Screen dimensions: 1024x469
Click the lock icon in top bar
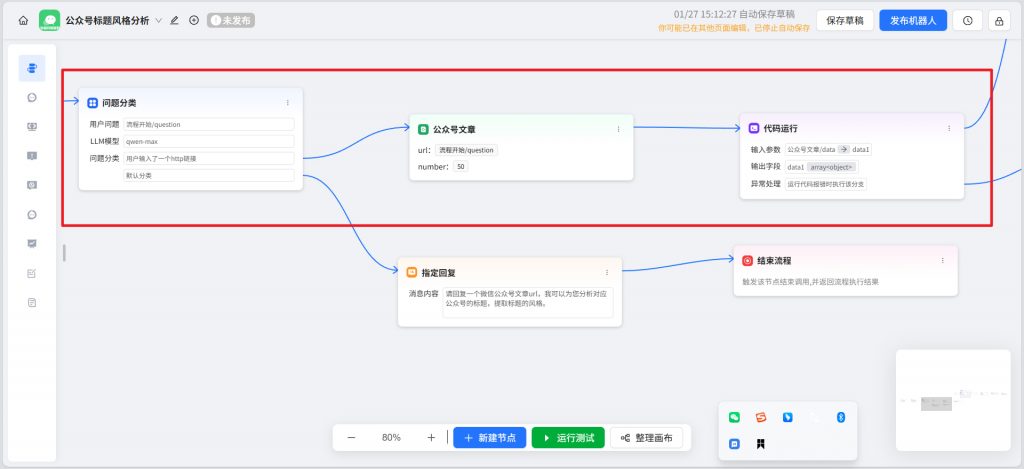(x=999, y=20)
